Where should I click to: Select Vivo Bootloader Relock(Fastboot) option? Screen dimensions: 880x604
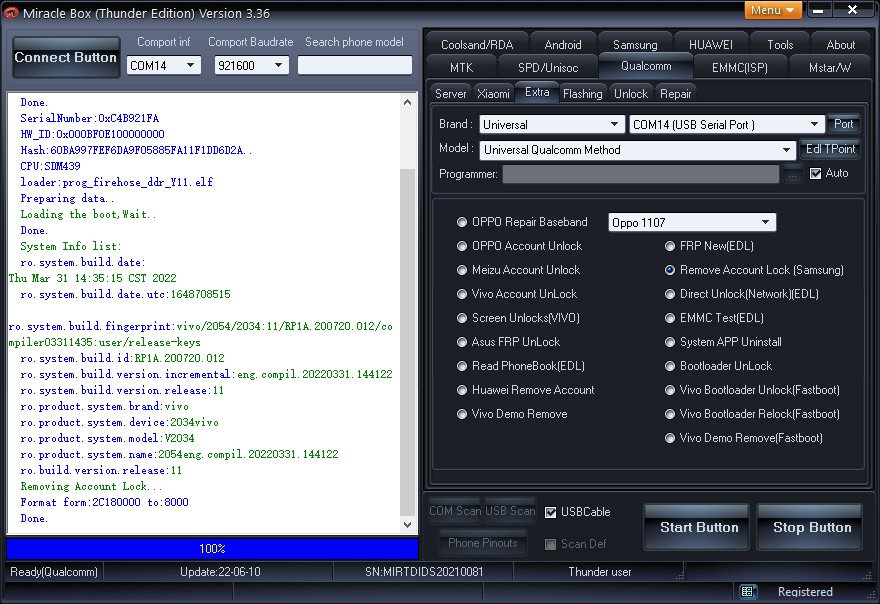670,414
